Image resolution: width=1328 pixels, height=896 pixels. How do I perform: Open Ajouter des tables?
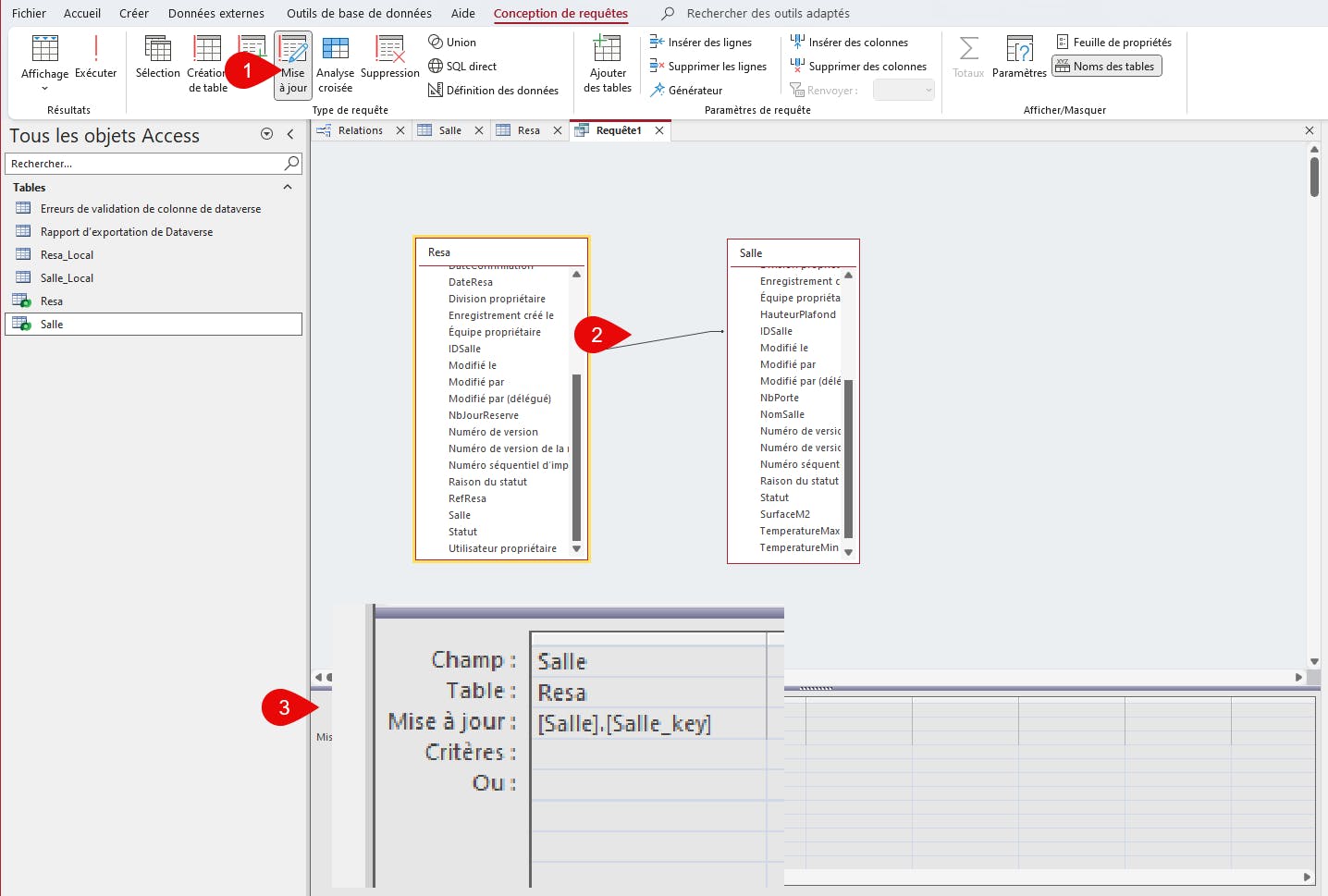(x=608, y=64)
